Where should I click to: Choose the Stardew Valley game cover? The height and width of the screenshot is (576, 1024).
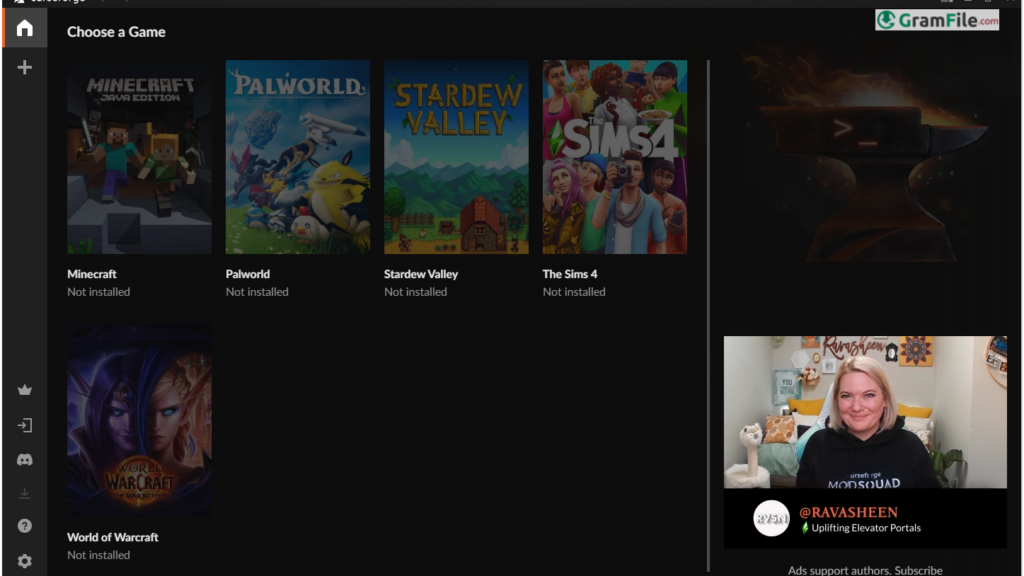pyautogui.click(x=456, y=157)
